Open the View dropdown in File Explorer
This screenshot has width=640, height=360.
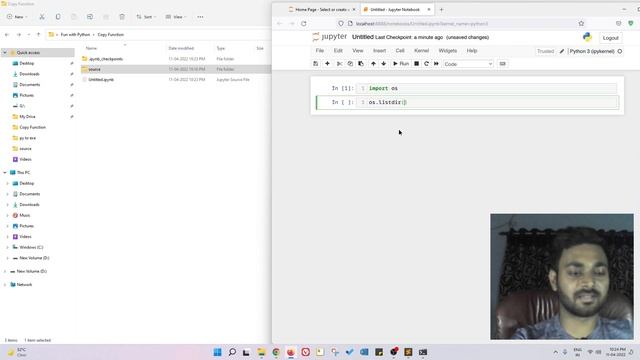tap(176, 17)
